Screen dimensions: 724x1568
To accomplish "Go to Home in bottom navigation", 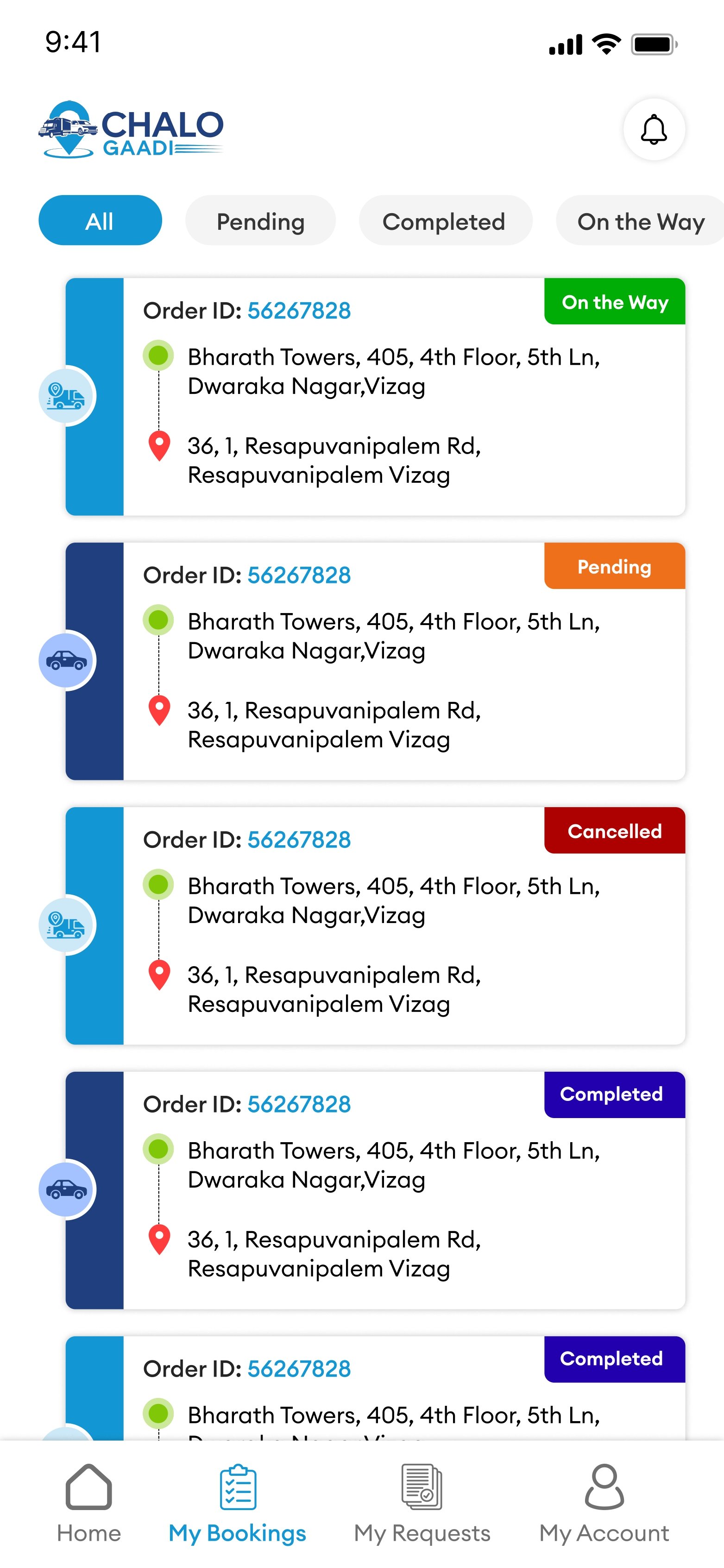I will click(89, 1503).
